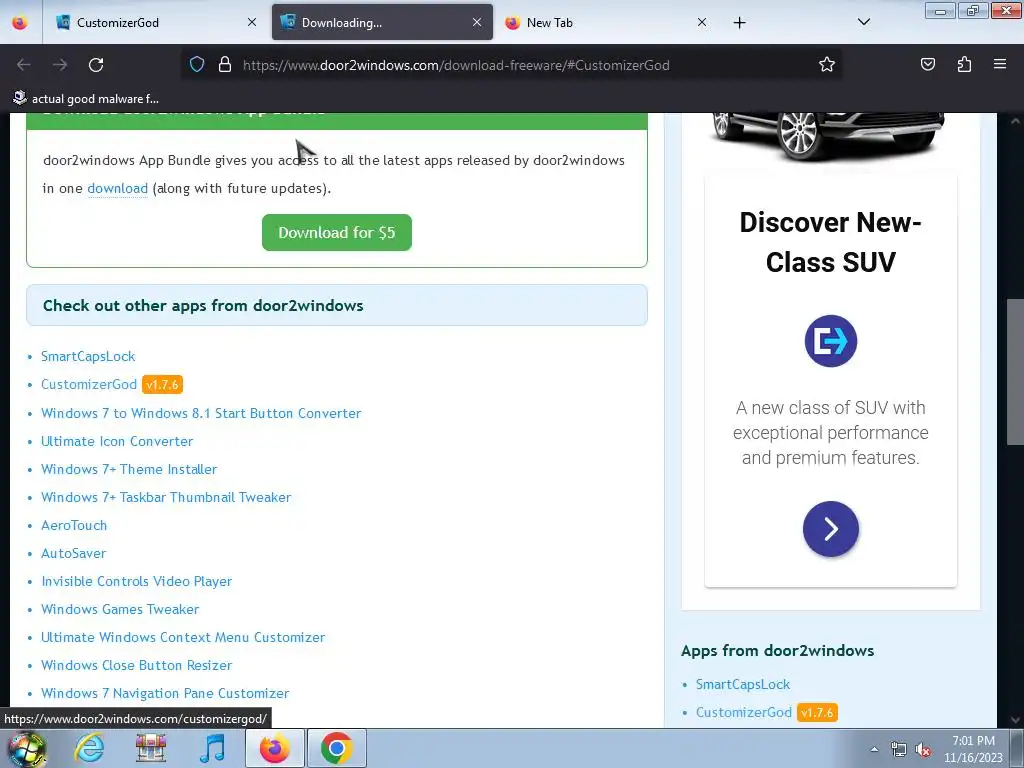Open SmartCapsLock in sidebar apps list
This screenshot has height=768, width=1024.
point(743,684)
